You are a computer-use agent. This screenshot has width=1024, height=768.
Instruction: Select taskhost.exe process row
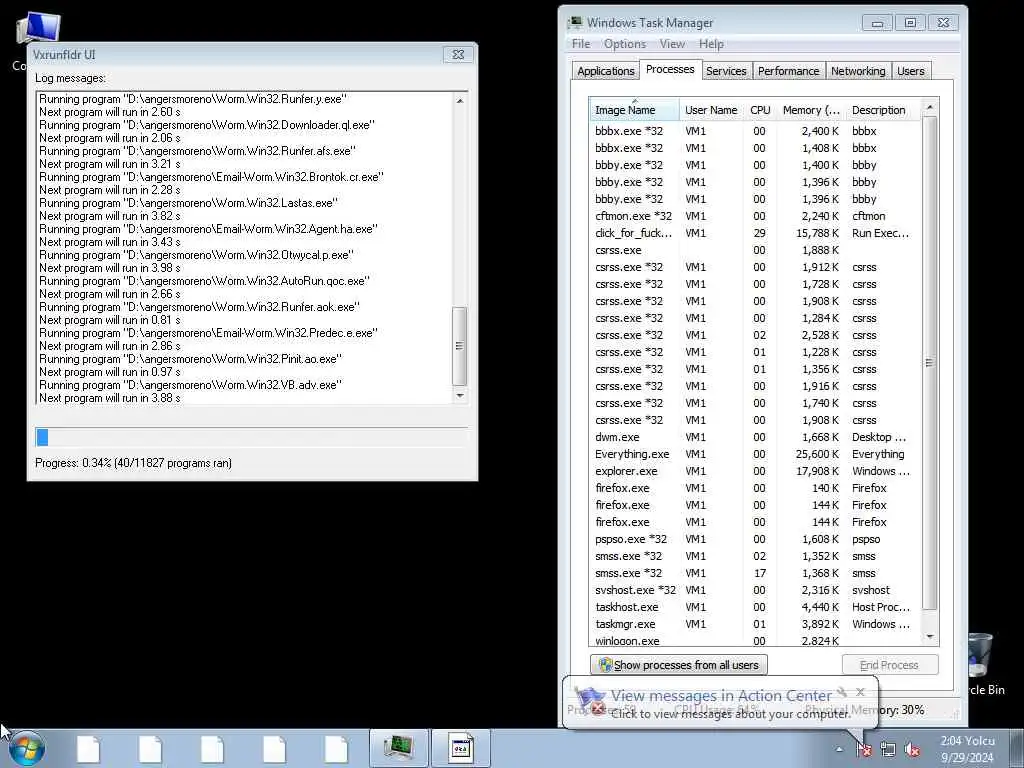coord(754,607)
